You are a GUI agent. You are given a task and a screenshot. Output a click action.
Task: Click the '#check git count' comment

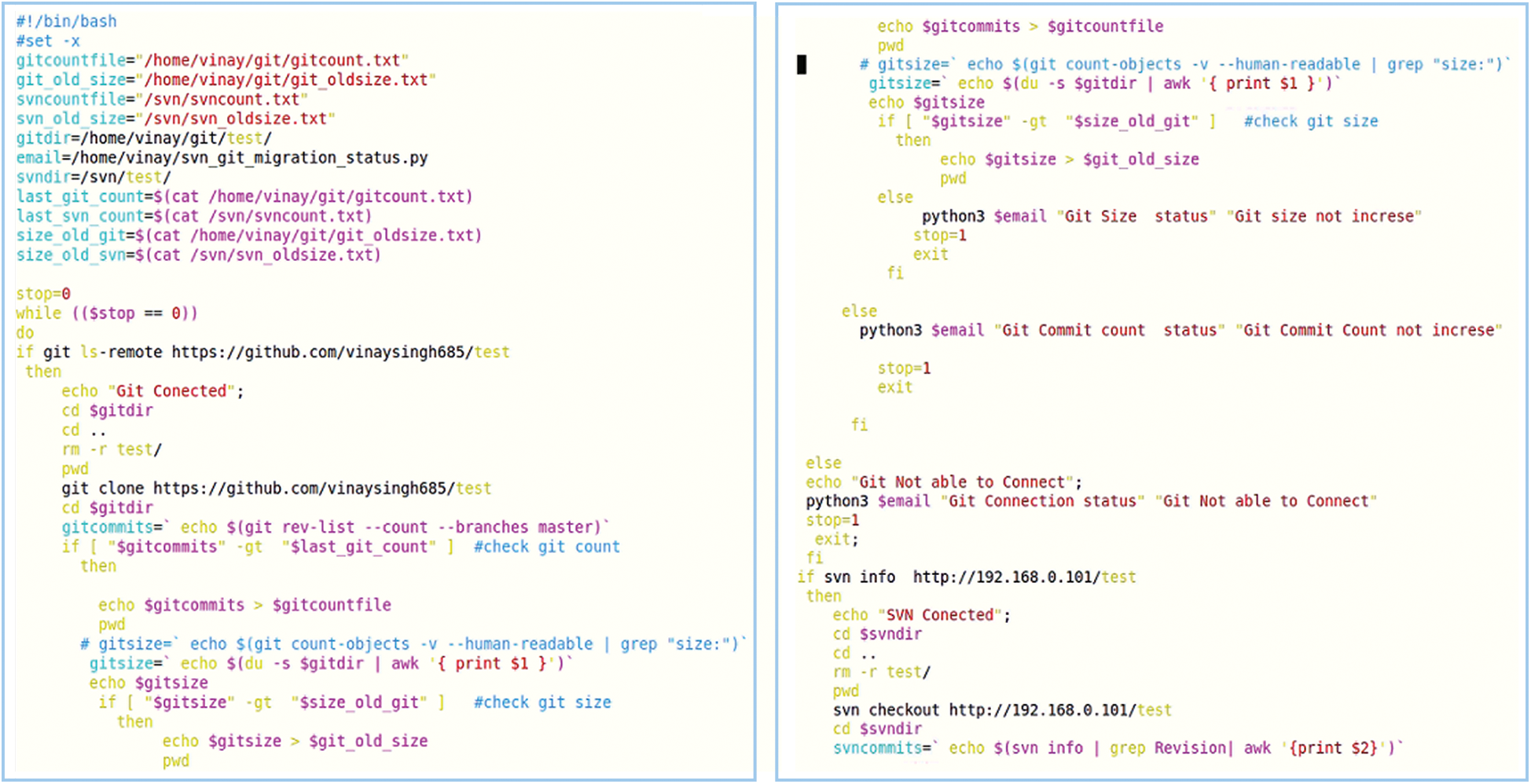[x=546, y=547]
